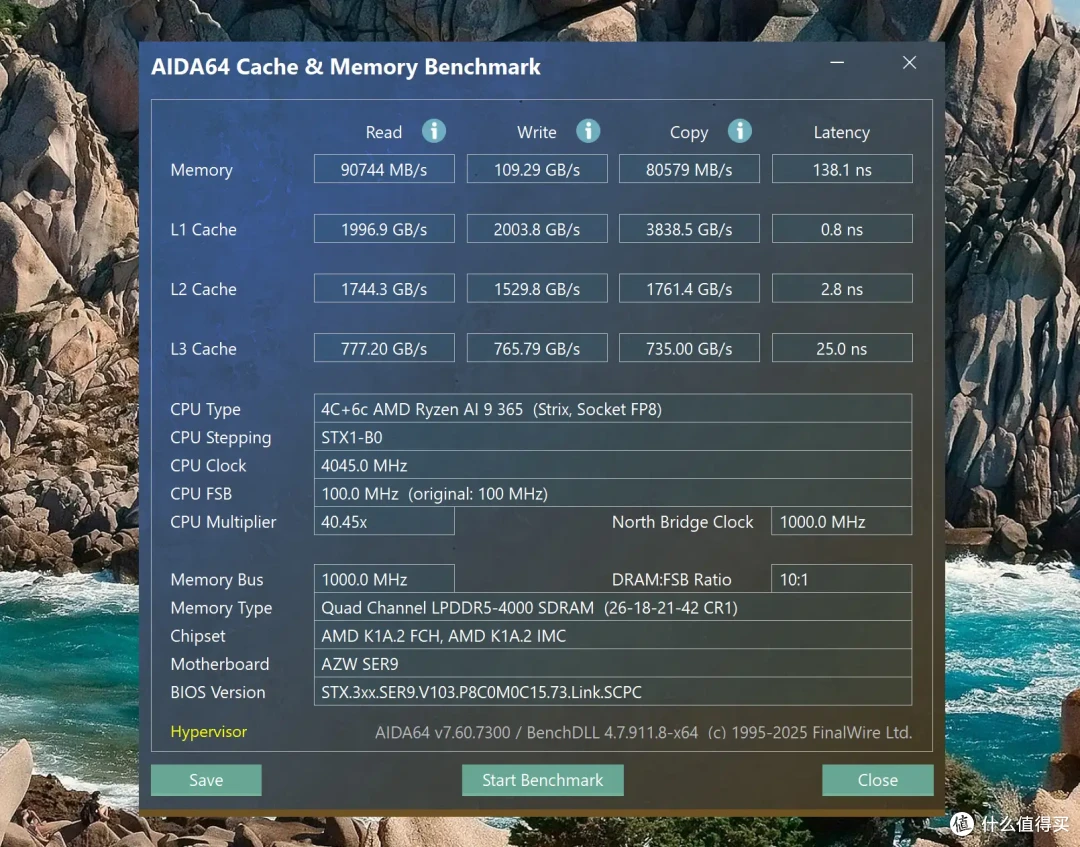1080x847 pixels.
Task: Click the L3 Cache row label
Action: pyautogui.click(x=203, y=349)
